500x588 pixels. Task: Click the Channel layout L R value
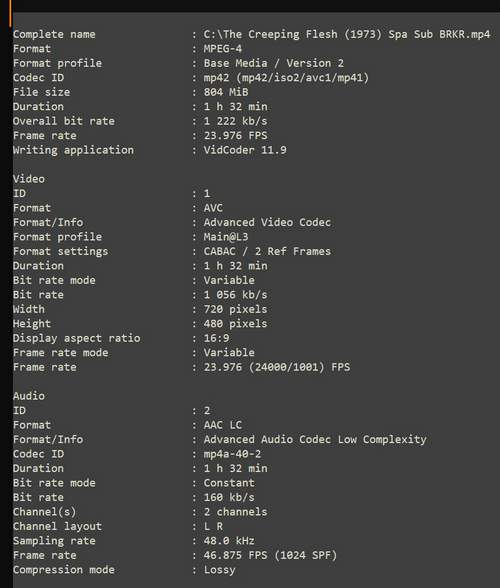(x=213, y=526)
